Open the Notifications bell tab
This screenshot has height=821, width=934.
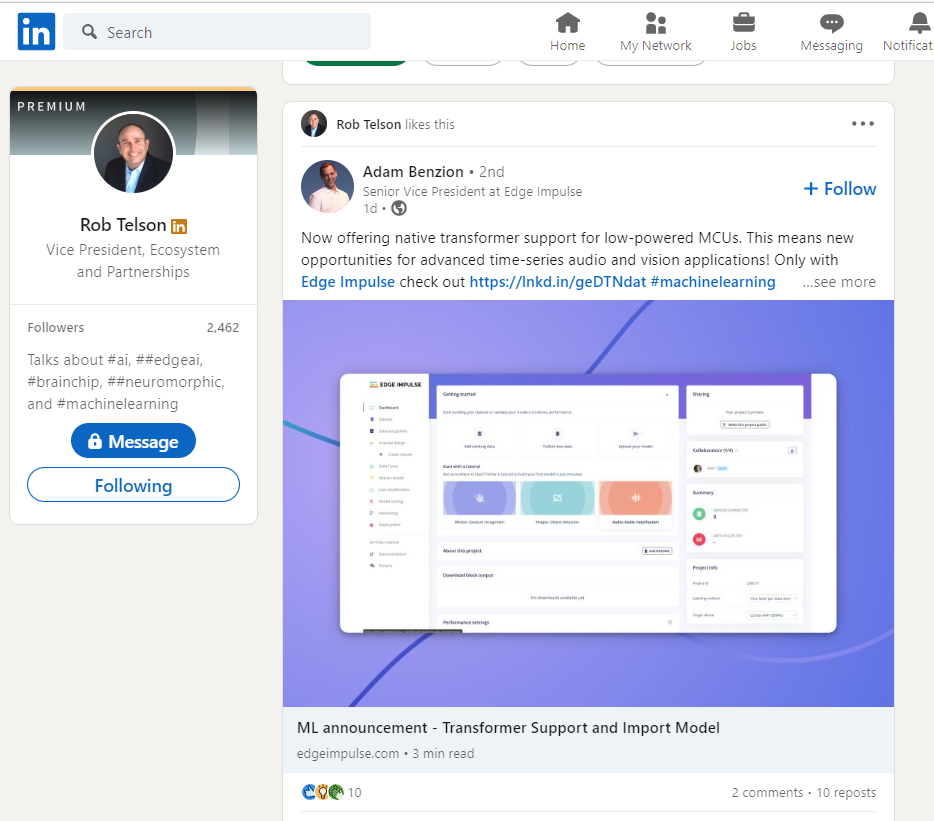pyautogui.click(x=910, y=32)
